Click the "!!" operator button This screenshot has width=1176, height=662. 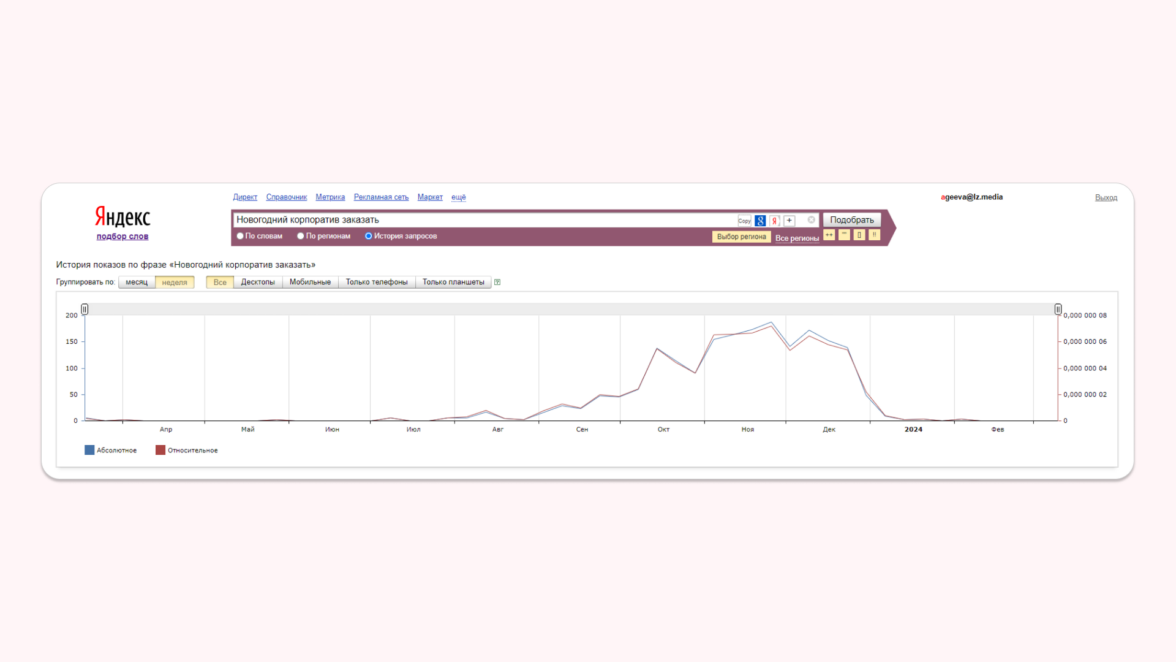tap(874, 235)
